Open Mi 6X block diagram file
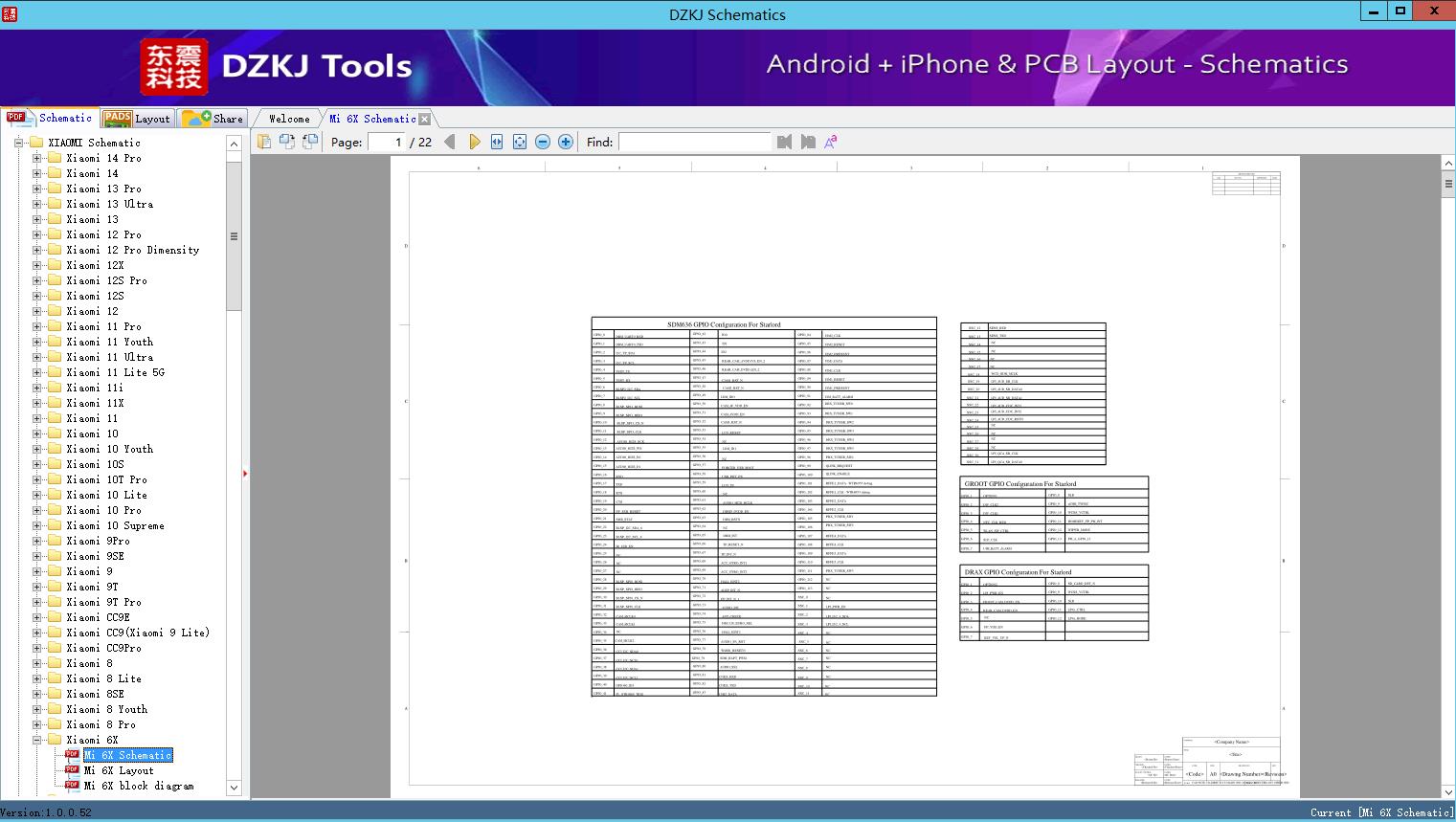Screen dimensions: 1456x822 pyautogui.click(x=138, y=786)
